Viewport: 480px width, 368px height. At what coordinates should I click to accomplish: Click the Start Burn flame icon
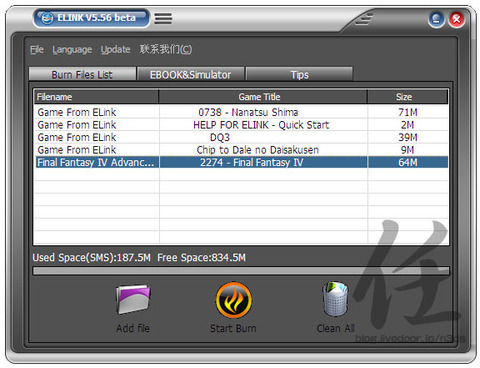(x=234, y=301)
